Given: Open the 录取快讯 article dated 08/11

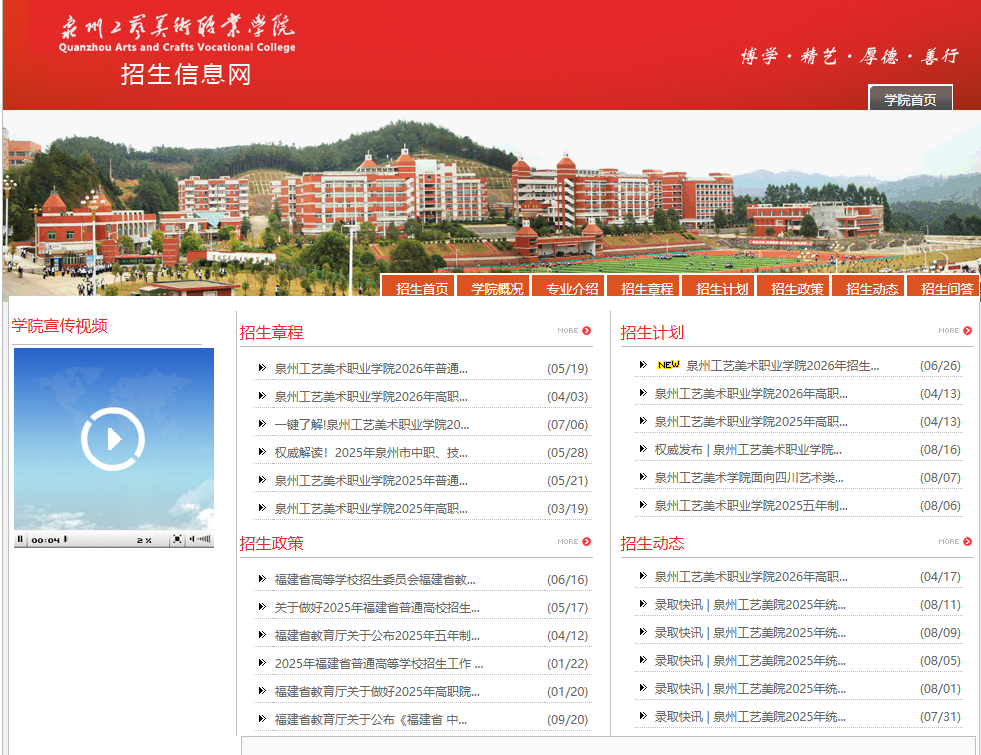Looking at the screenshot, I should (x=750, y=604).
